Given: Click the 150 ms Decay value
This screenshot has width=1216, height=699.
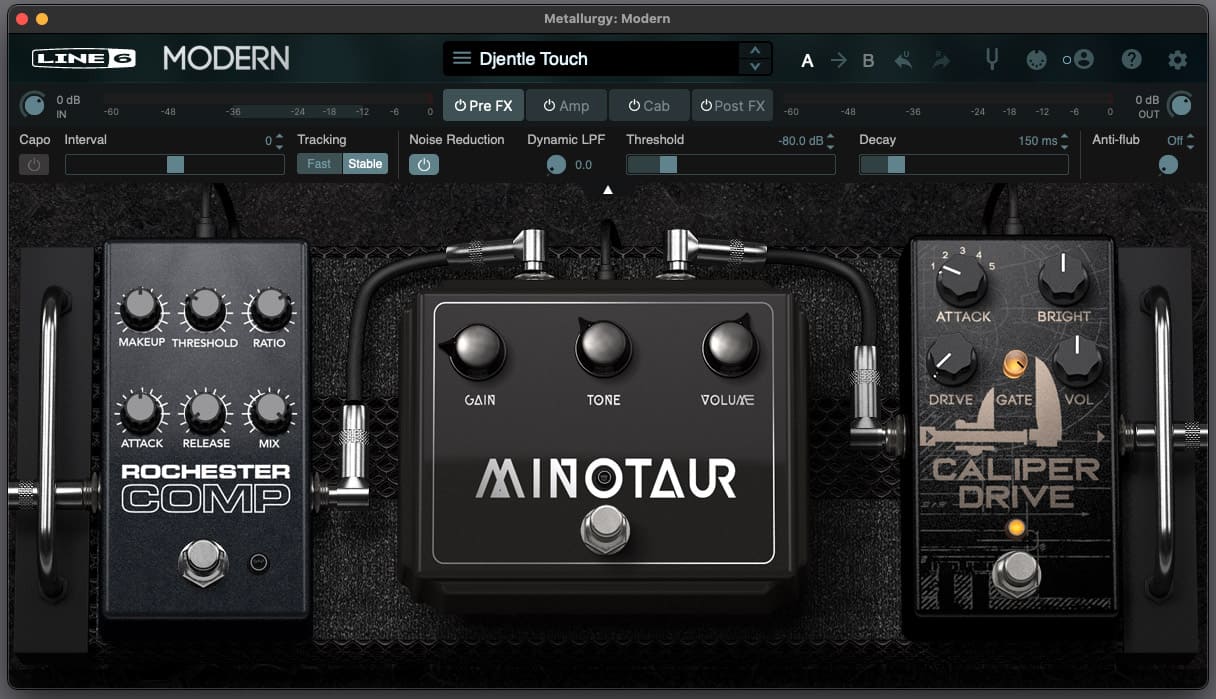Looking at the screenshot, I should click(1037, 141).
